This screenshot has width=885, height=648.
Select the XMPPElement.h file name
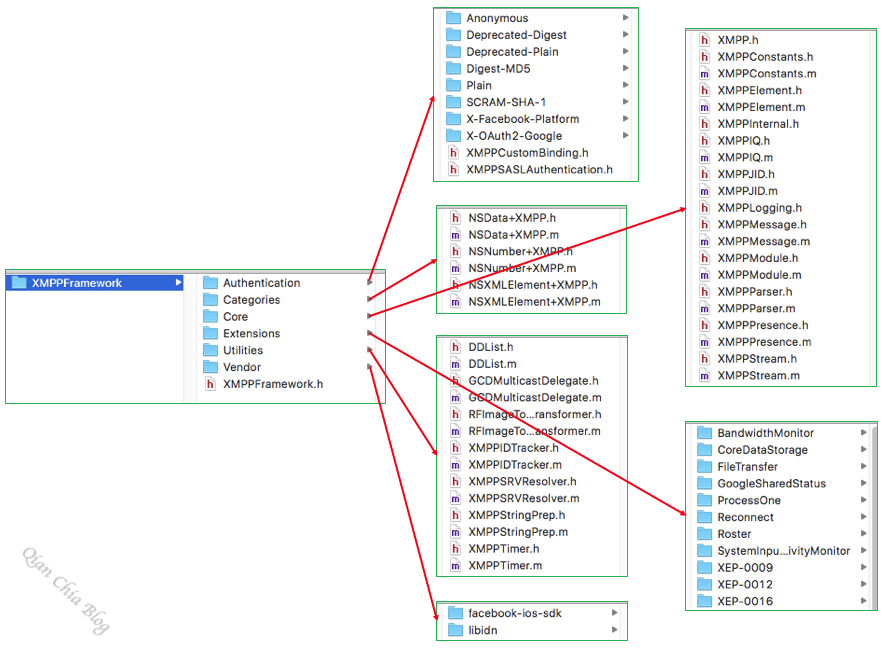(x=759, y=90)
